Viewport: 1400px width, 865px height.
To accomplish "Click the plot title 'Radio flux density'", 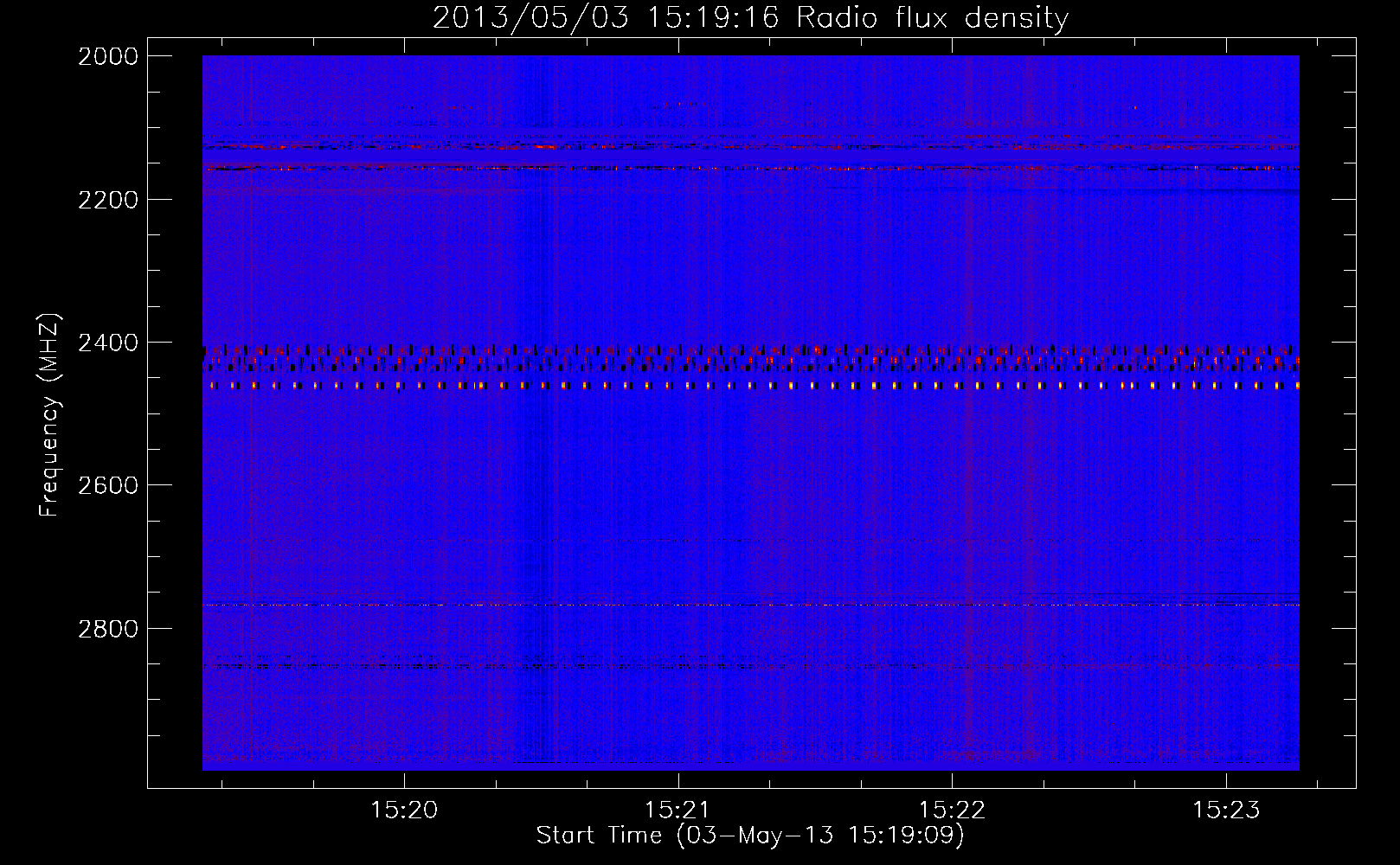I will 932,17.
